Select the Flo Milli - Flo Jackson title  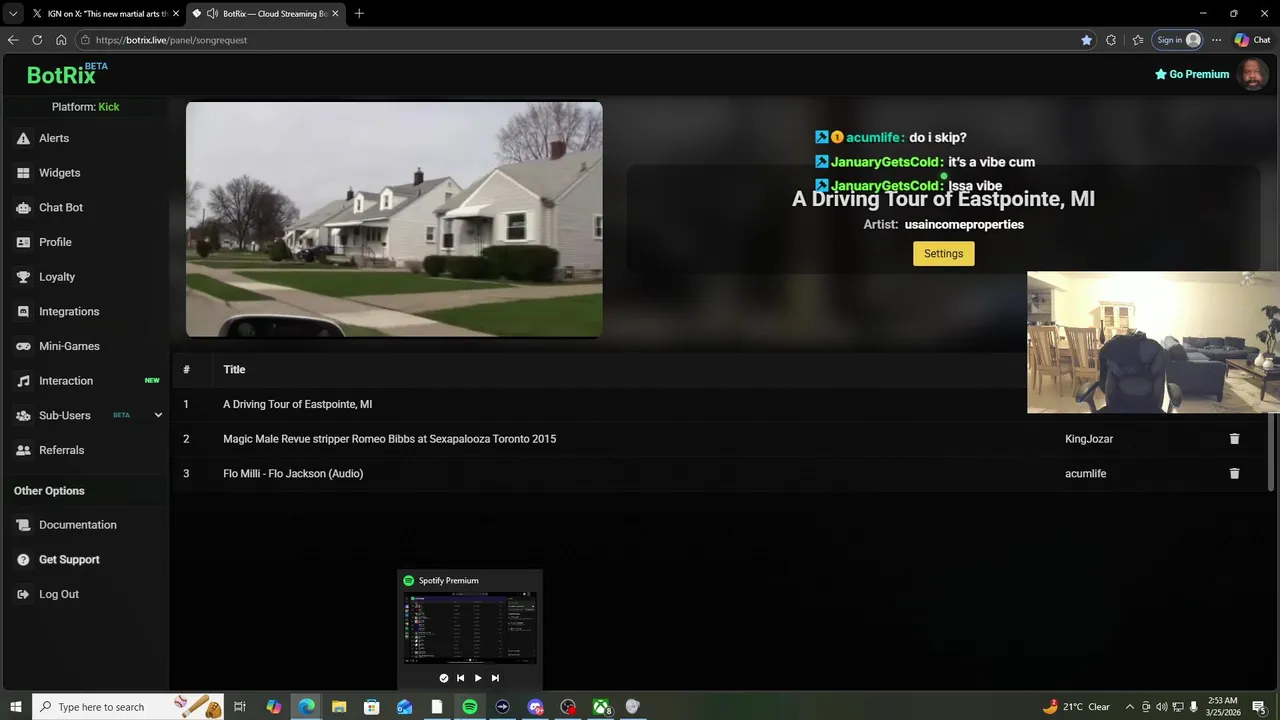pyautogui.click(x=293, y=474)
